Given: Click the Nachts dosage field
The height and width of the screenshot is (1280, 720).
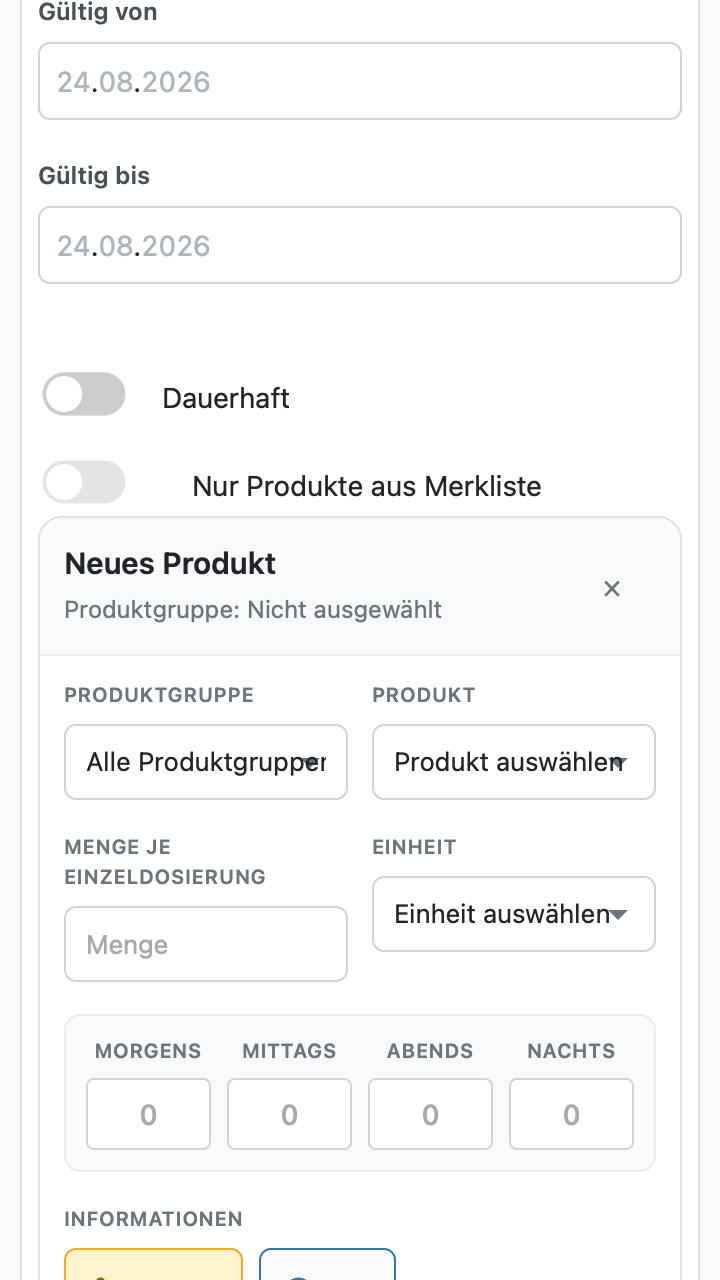Looking at the screenshot, I should coord(572,1114).
